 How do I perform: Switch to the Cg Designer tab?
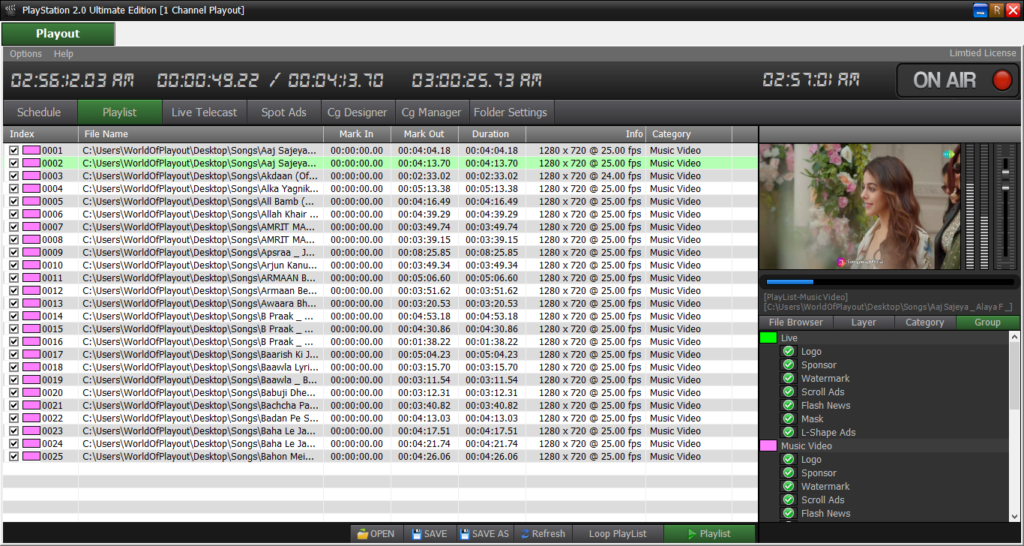[356, 113]
